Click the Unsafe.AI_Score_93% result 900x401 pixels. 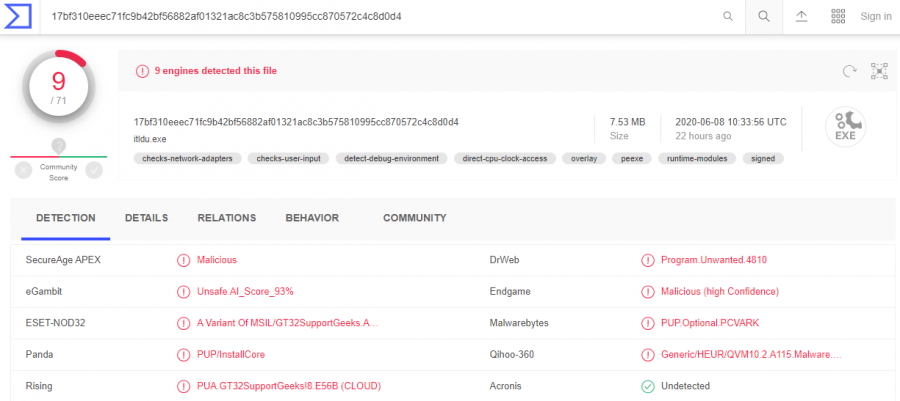245,291
